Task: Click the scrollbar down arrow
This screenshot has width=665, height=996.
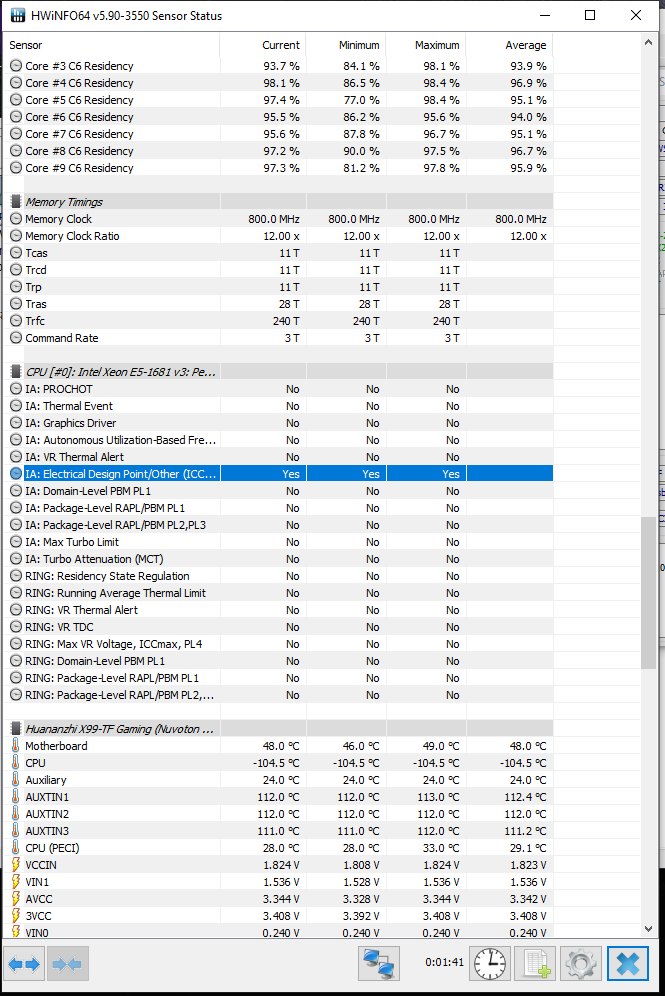Action: click(648, 929)
